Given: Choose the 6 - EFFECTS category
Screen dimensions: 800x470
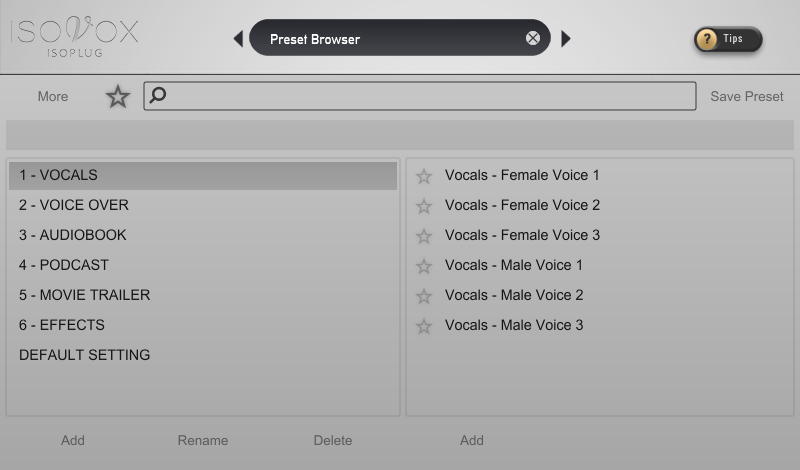Looking at the screenshot, I should click(62, 325).
